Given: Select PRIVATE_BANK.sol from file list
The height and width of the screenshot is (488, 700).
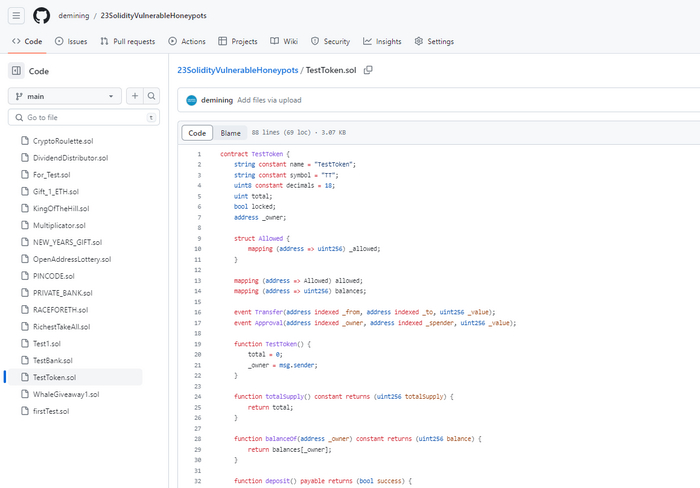Looking at the screenshot, I should tap(62, 293).
